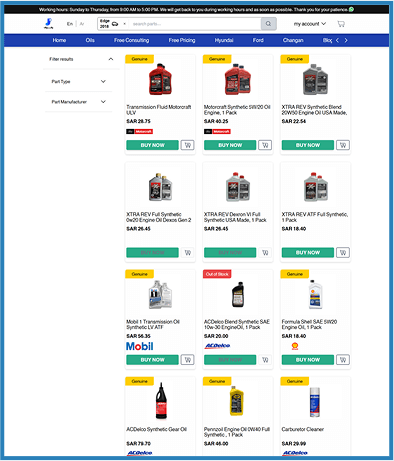Click the search parts input field
This screenshot has width=394, height=461.
pos(195,24)
